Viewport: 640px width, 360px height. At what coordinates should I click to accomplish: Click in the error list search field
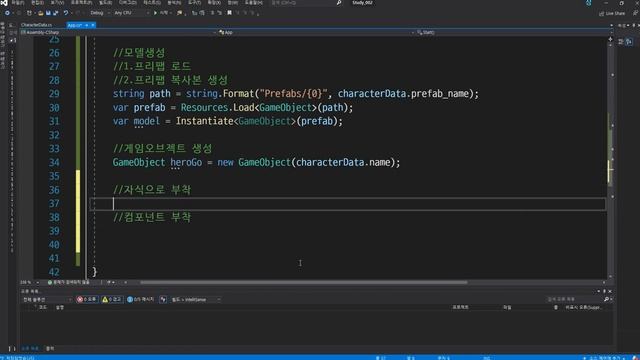tap(575, 299)
